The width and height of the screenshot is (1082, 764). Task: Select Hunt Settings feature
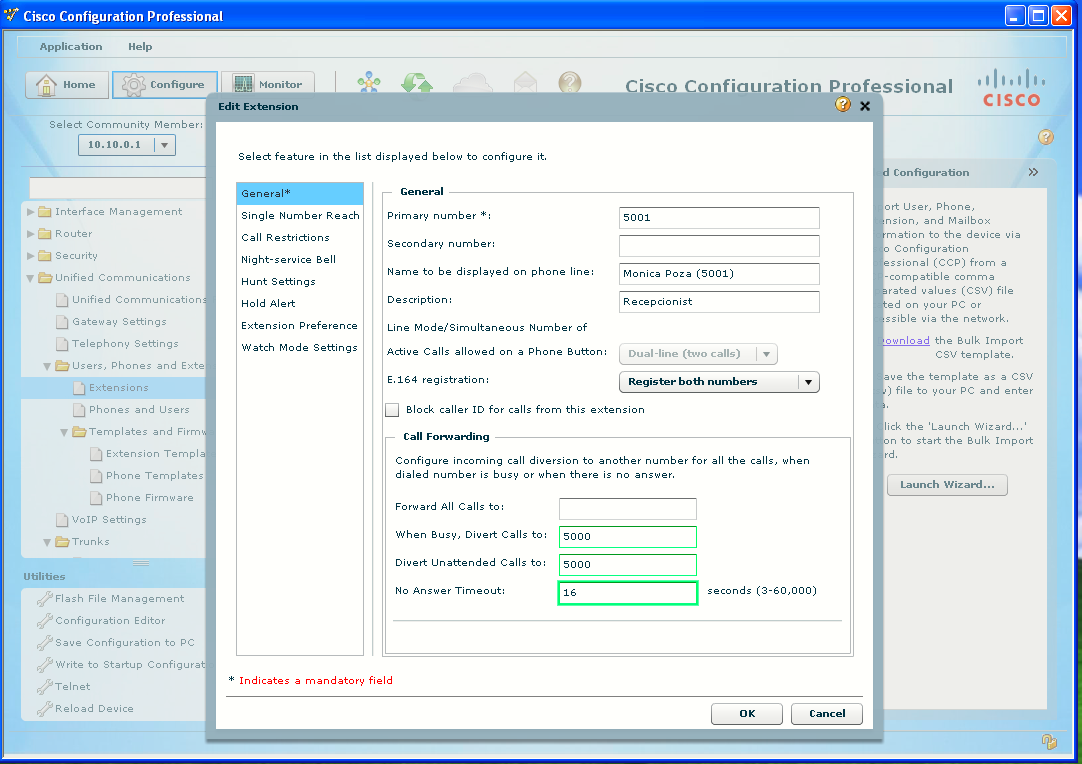(299, 282)
